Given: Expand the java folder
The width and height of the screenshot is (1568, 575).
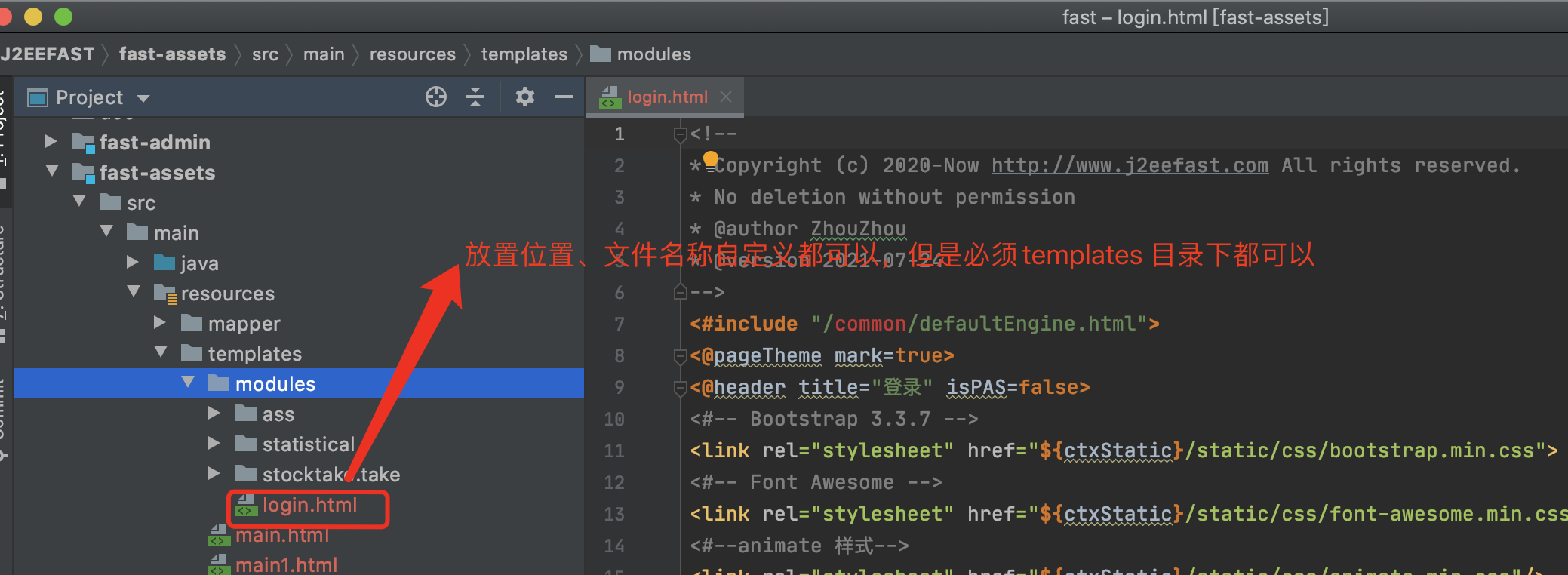Looking at the screenshot, I should (133, 262).
